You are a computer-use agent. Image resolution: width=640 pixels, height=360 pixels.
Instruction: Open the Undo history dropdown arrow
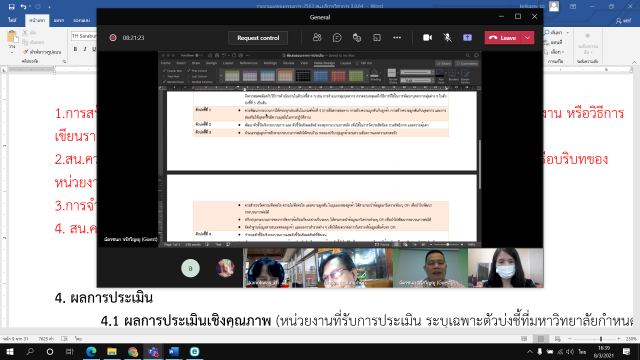[x=30, y=7]
